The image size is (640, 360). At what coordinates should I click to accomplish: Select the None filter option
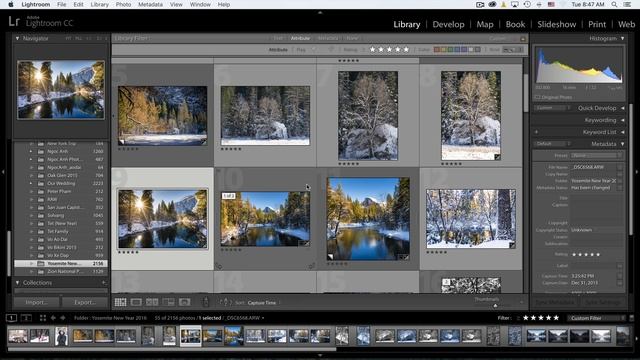(352, 38)
